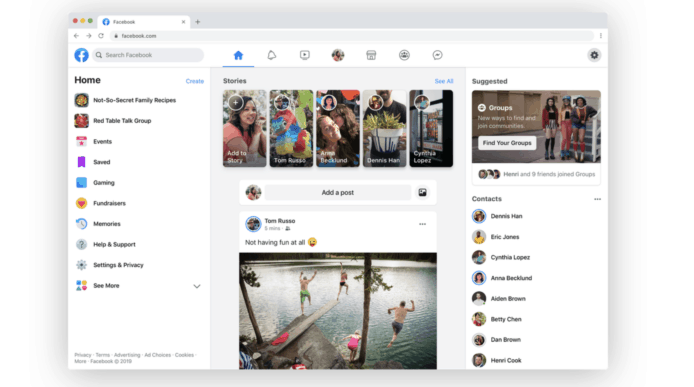Click the Ad Choices footer link
694x387 pixels.
pyautogui.click(x=158, y=355)
